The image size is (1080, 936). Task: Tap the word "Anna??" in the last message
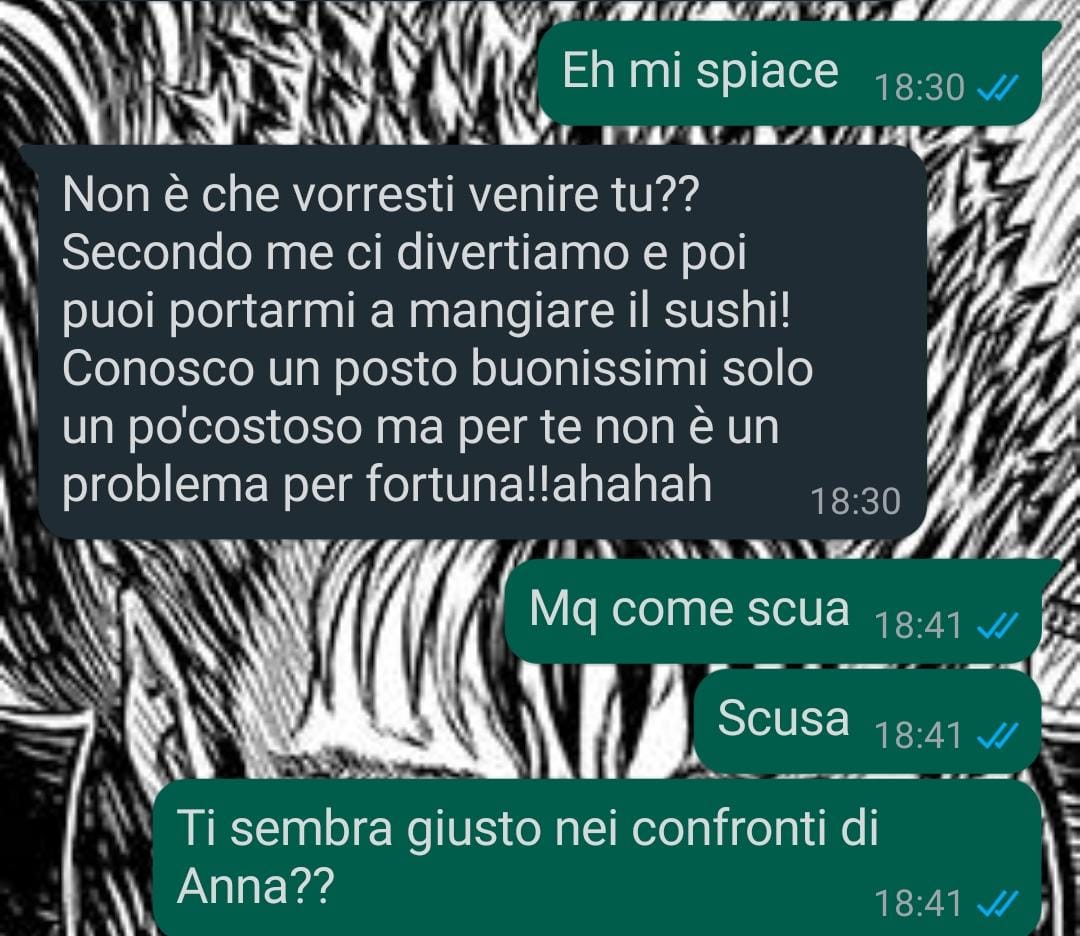(256, 886)
